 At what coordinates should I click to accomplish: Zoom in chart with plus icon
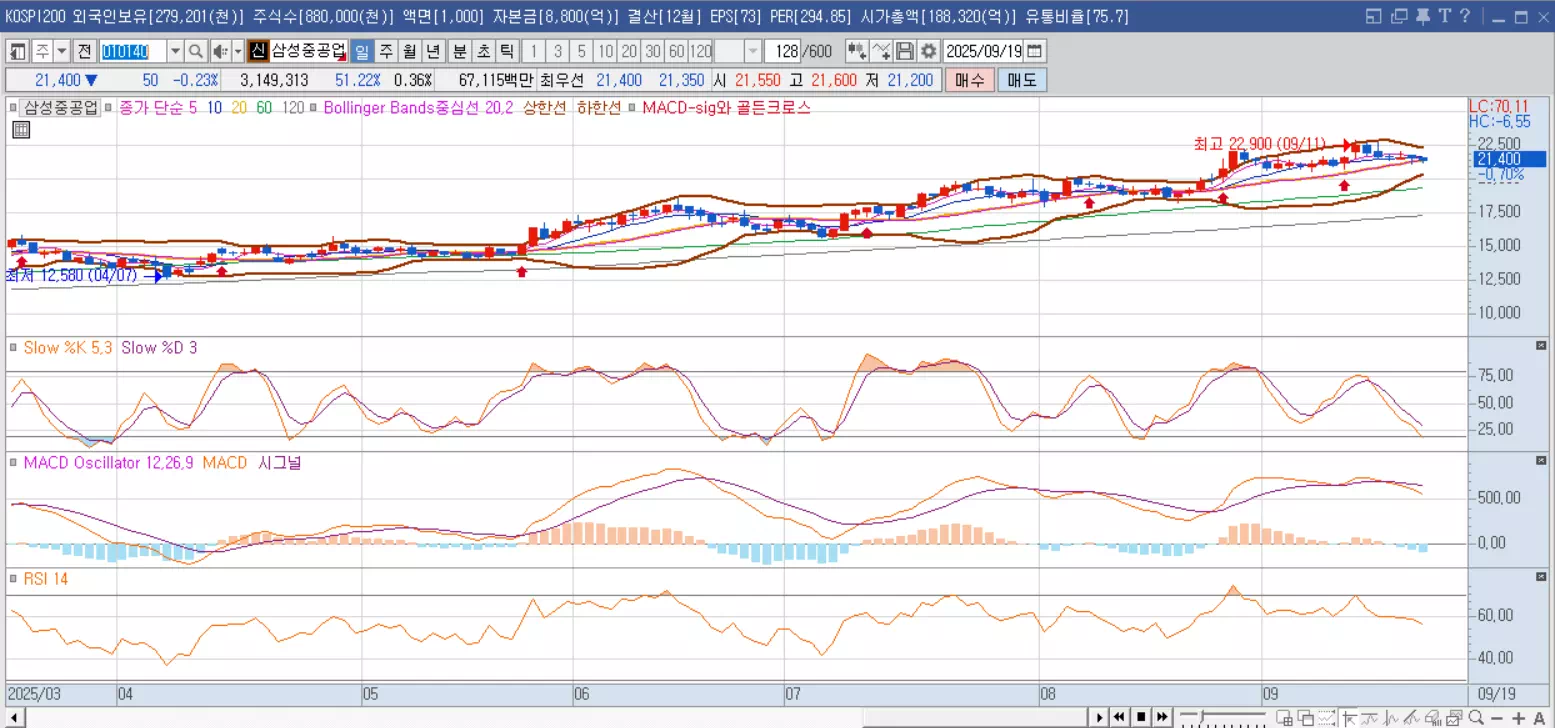tap(1518, 718)
